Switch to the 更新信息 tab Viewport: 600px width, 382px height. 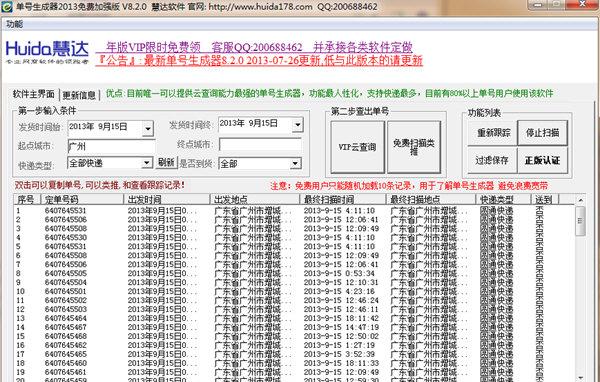(79, 95)
